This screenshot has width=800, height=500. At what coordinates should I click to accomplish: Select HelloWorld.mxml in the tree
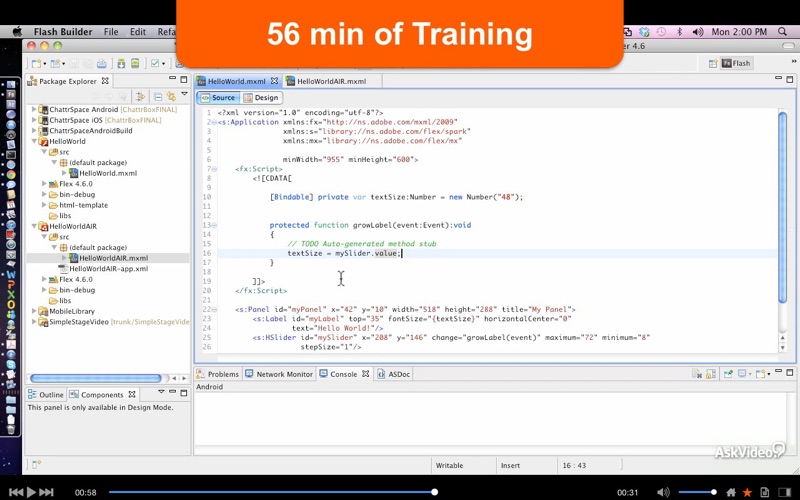pyautogui.click(x=108, y=173)
